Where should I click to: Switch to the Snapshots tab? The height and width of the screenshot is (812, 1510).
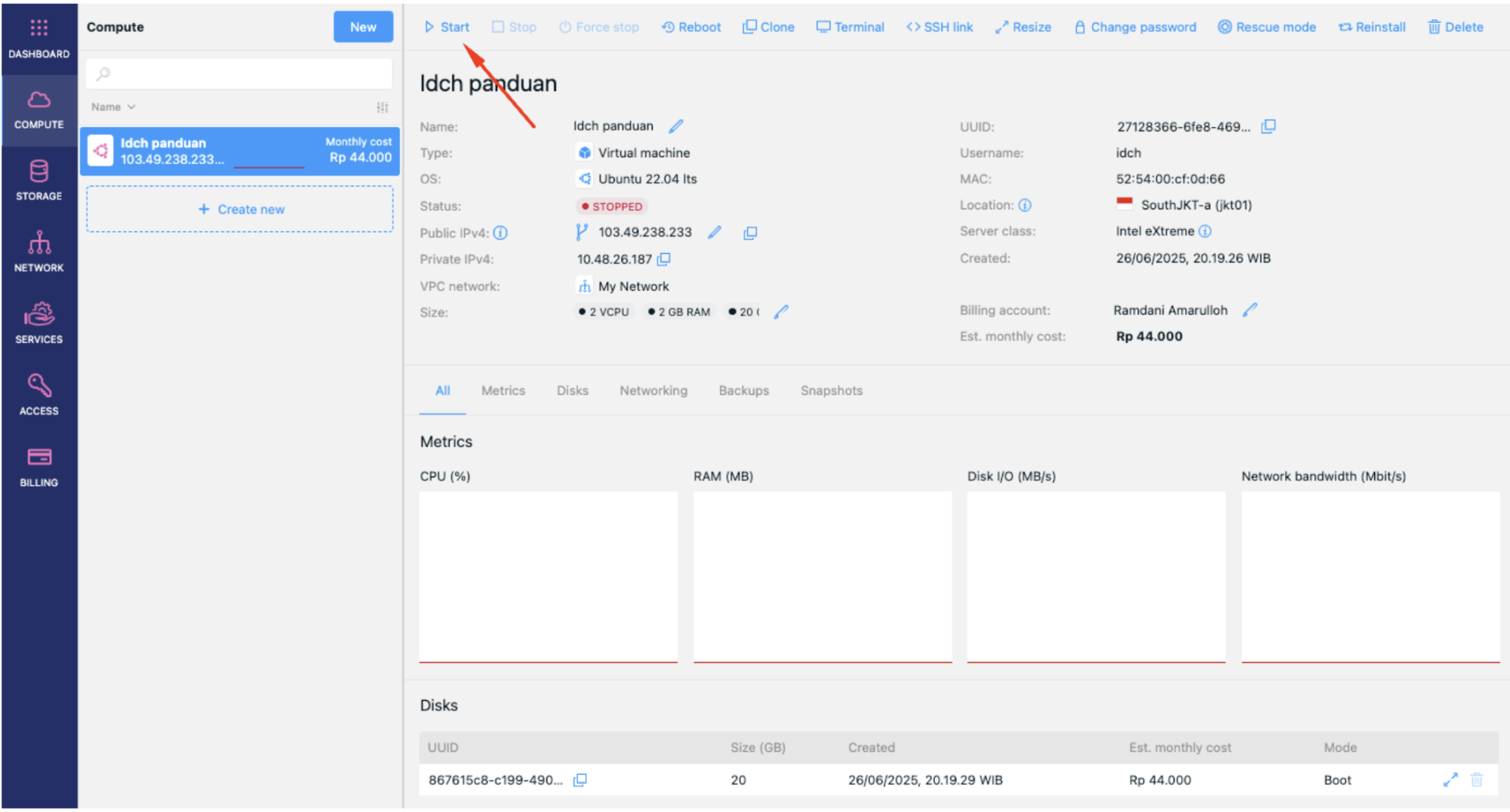(831, 391)
